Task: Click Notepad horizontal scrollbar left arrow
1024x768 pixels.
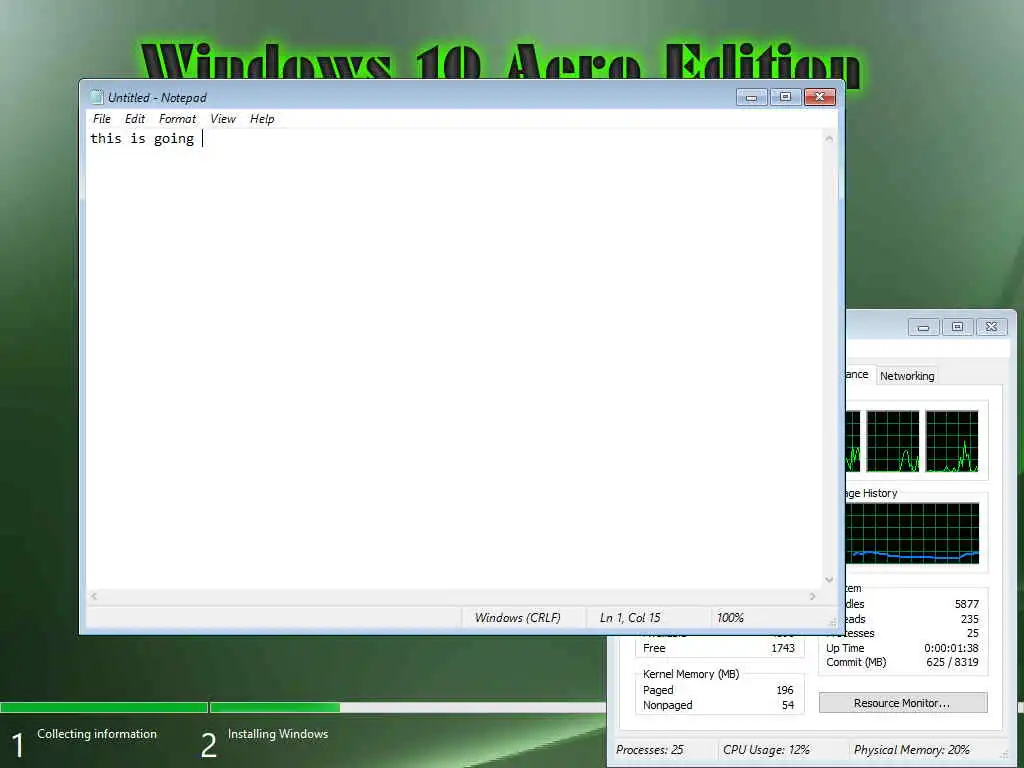Action: pyautogui.click(x=94, y=596)
